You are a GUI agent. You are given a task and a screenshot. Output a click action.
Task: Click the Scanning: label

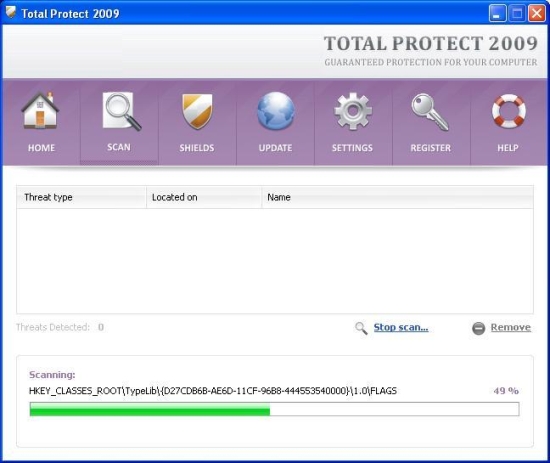tap(52, 375)
